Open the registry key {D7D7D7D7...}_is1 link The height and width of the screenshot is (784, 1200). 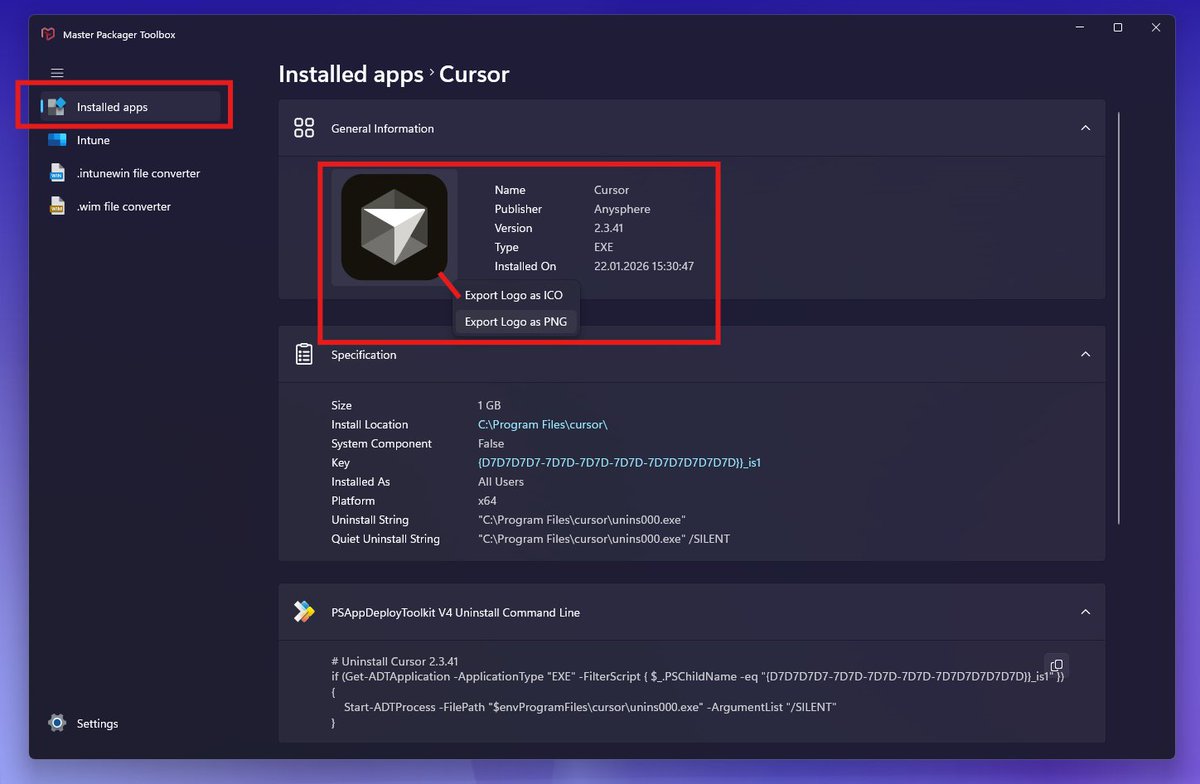[x=620, y=463]
